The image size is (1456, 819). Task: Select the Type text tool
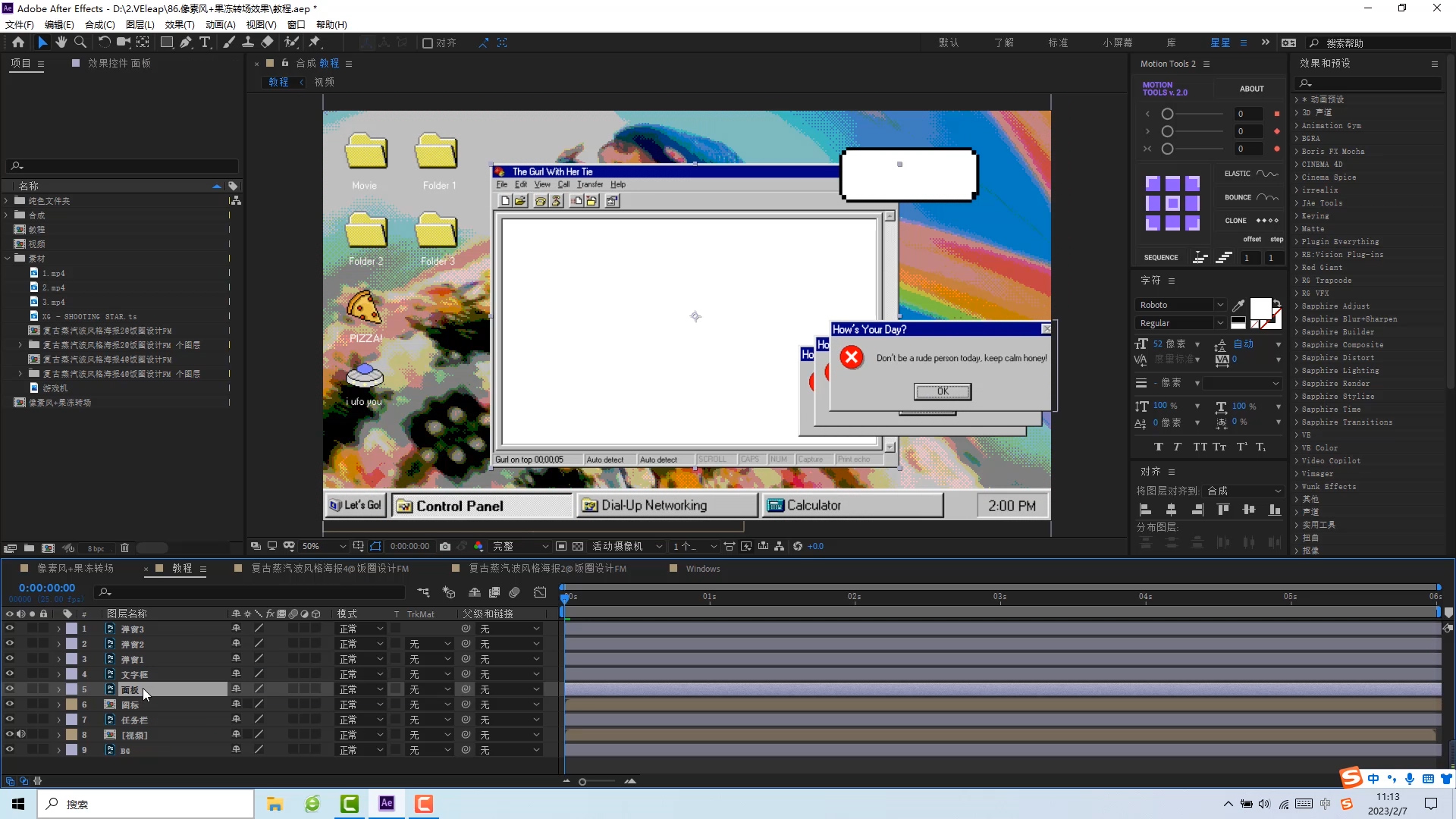[x=205, y=42]
